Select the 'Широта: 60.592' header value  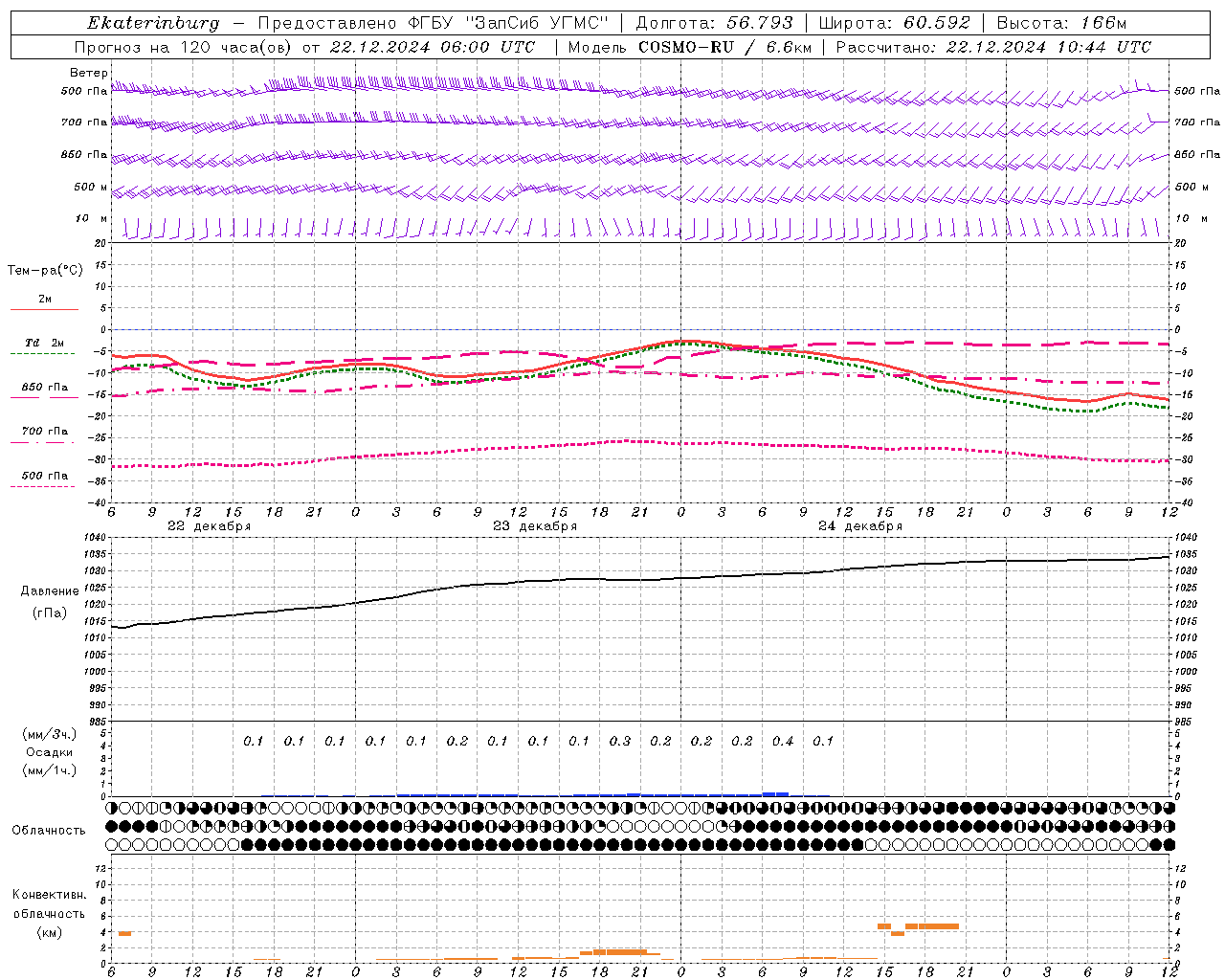(895, 23)
